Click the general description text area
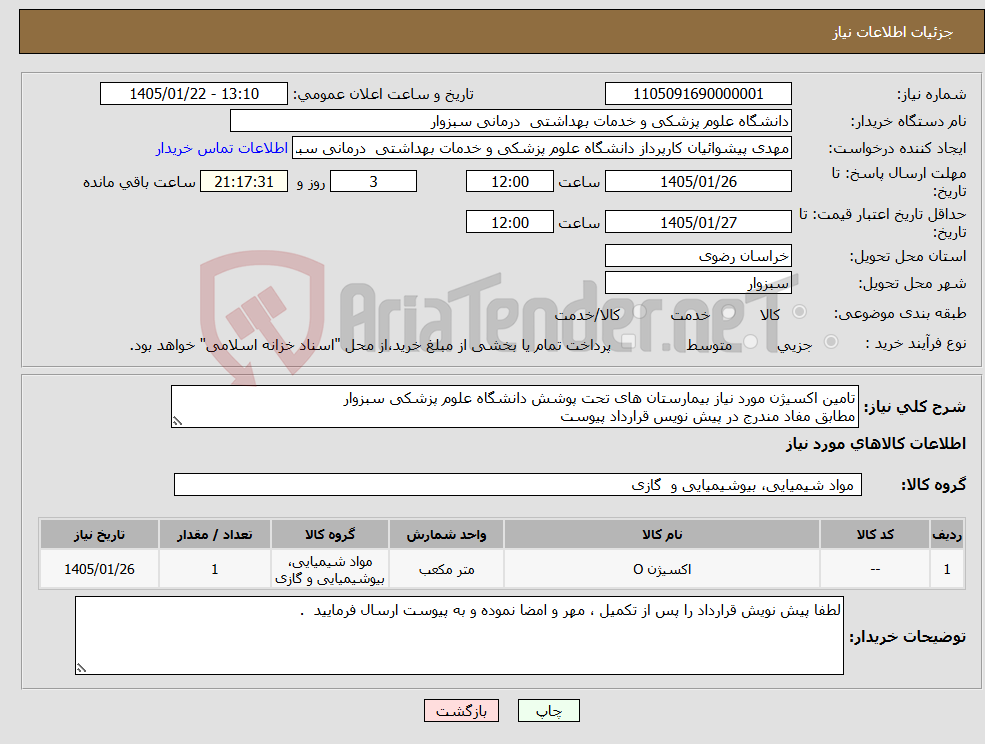The height and width of the screenshot is (744, 985). click(x=514, y=407)
